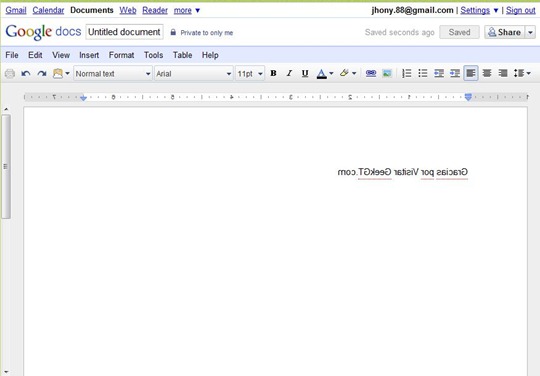Viewport: 540px width, 376px height.
Task: Insert an image using toolbar icon
Action: (387, 73)
